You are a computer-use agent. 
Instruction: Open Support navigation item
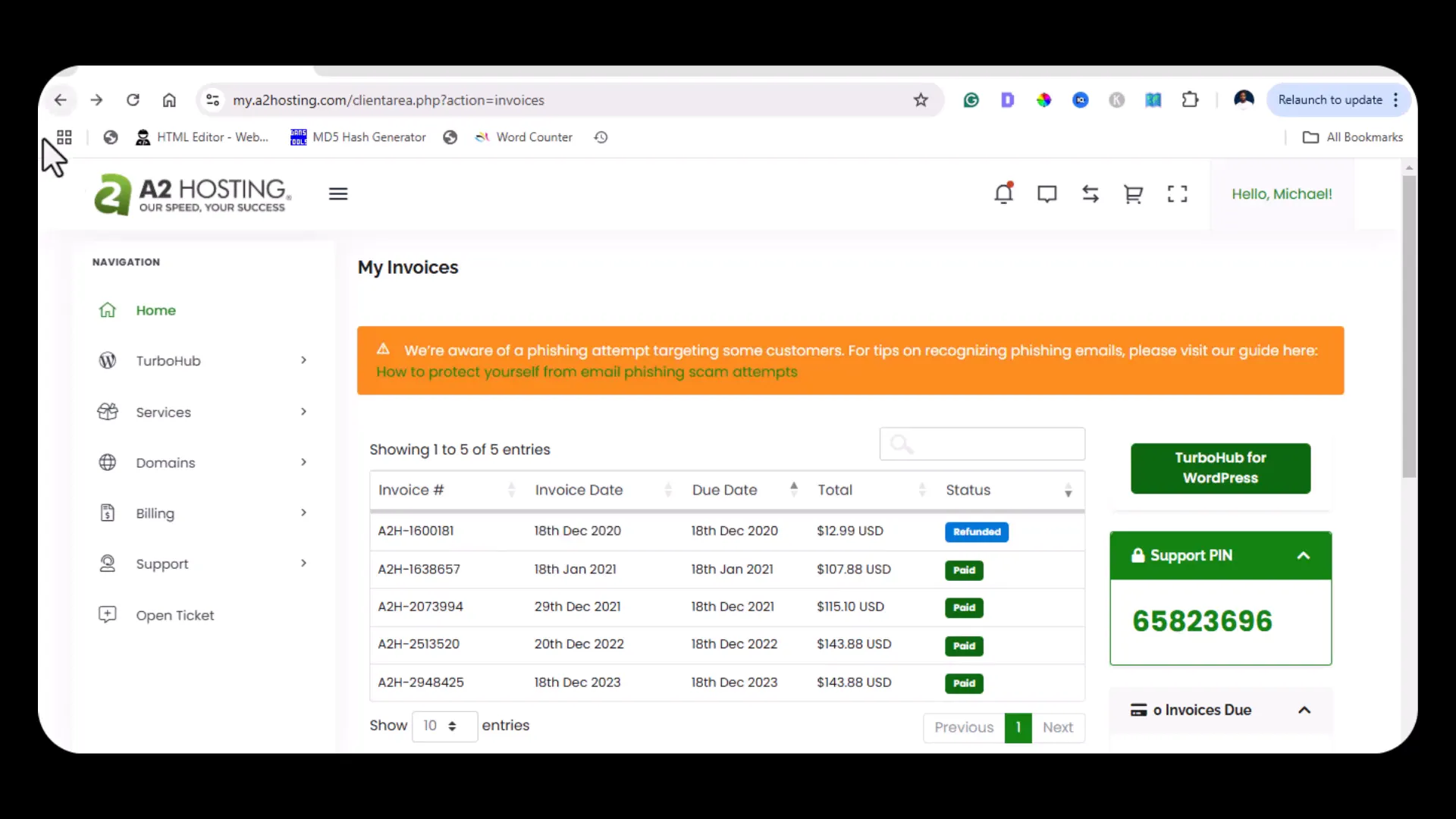tap(162, 564)
